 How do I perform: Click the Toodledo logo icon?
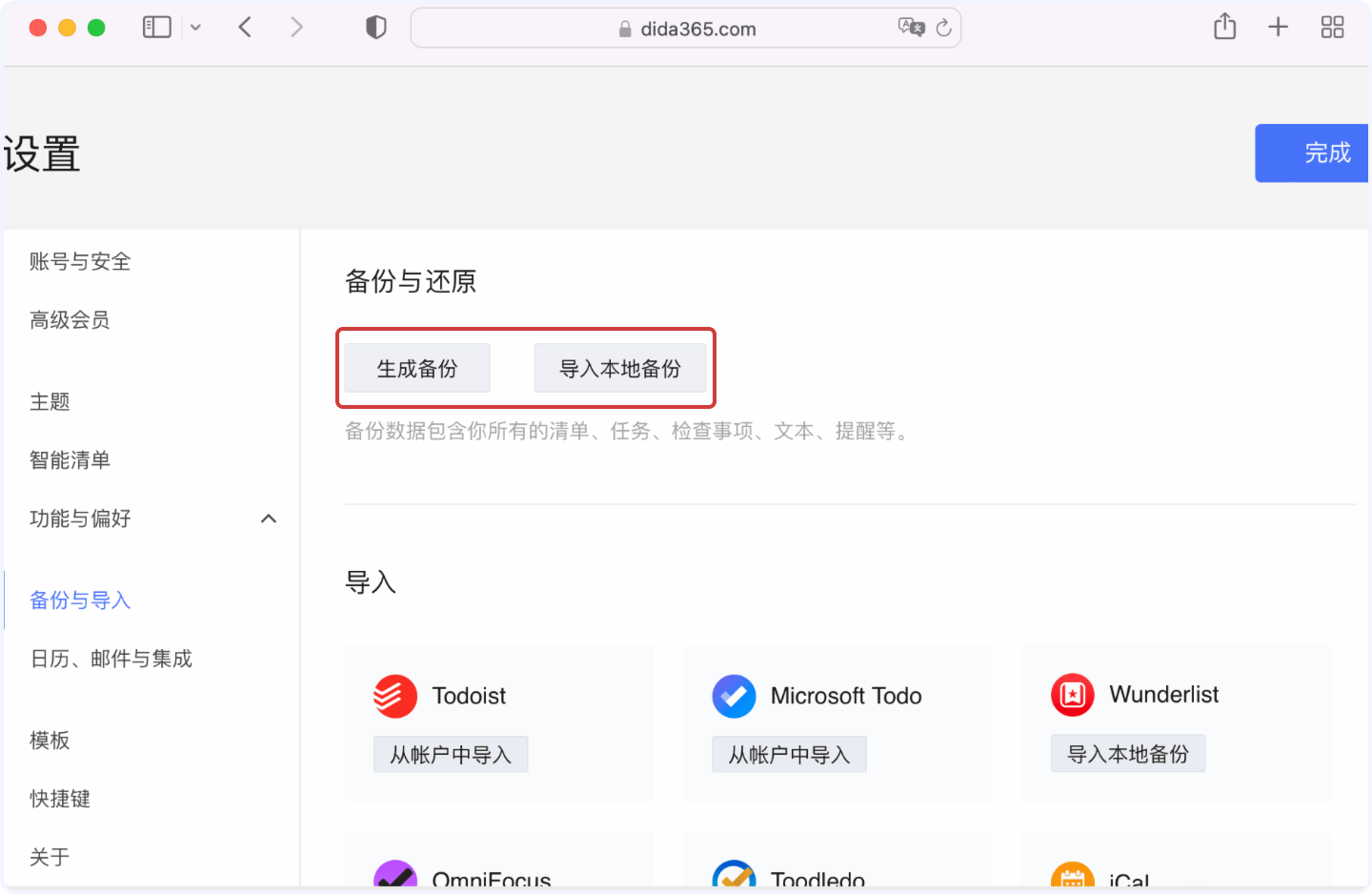click(734, 874)
